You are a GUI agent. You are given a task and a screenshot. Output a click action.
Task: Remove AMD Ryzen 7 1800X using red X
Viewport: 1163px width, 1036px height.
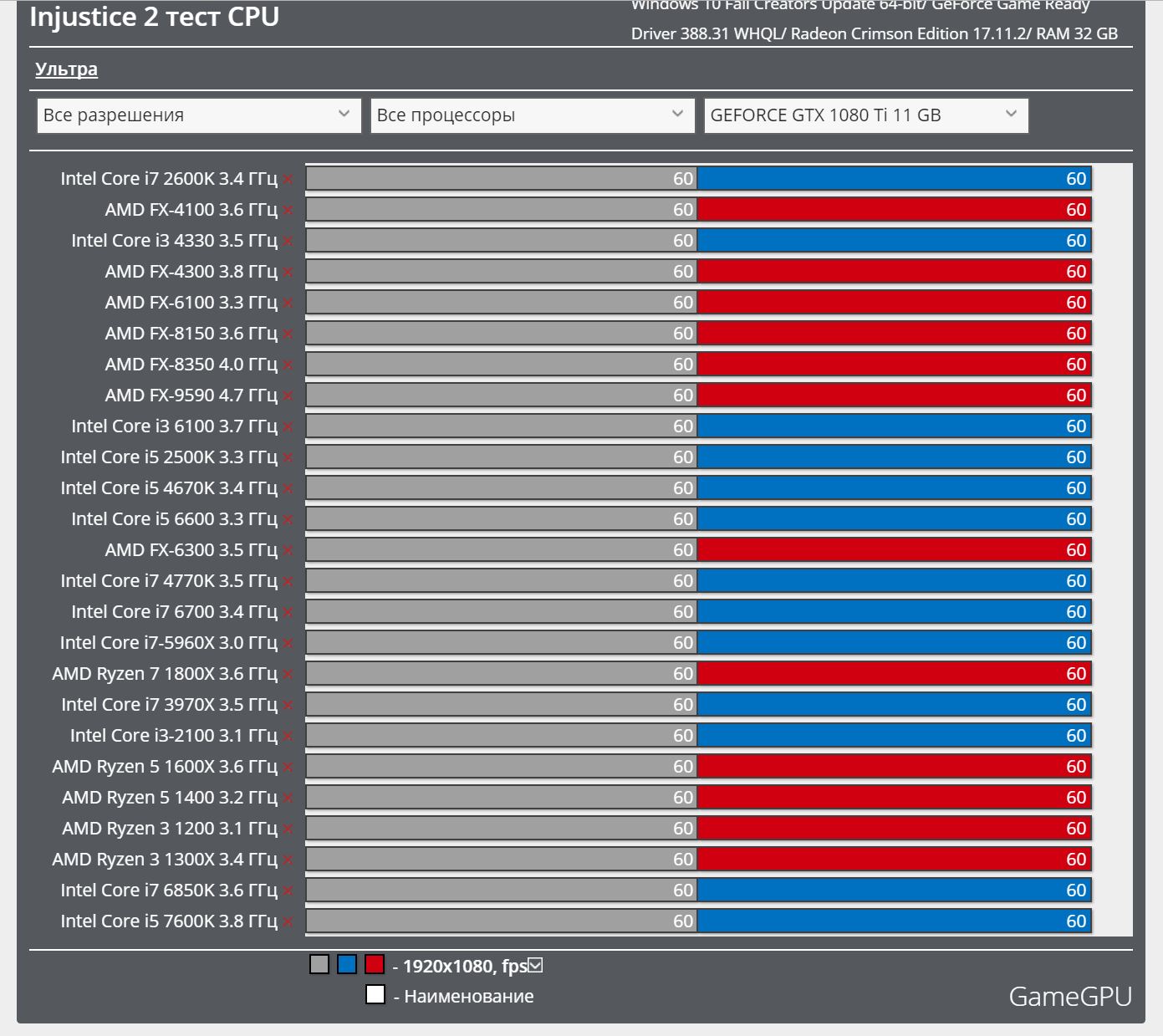288,675
